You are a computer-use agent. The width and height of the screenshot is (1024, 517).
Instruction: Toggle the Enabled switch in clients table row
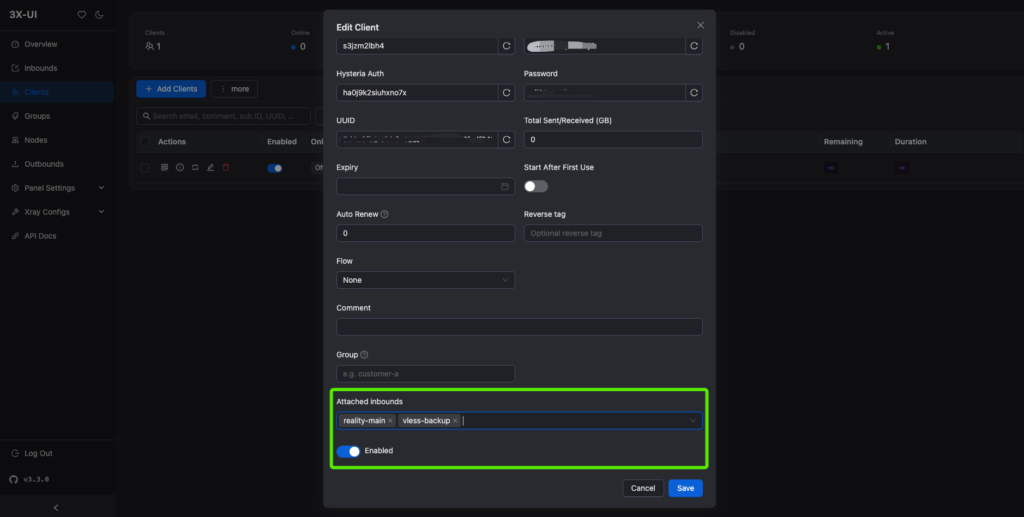[274, 168]
